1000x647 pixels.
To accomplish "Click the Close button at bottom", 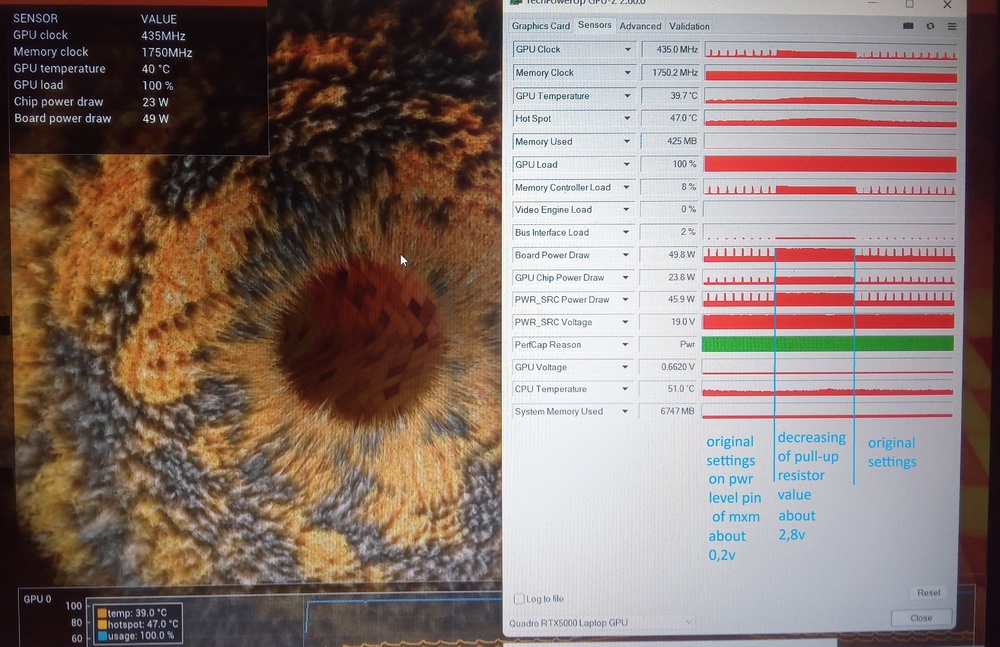I will [x=921, y=618].
